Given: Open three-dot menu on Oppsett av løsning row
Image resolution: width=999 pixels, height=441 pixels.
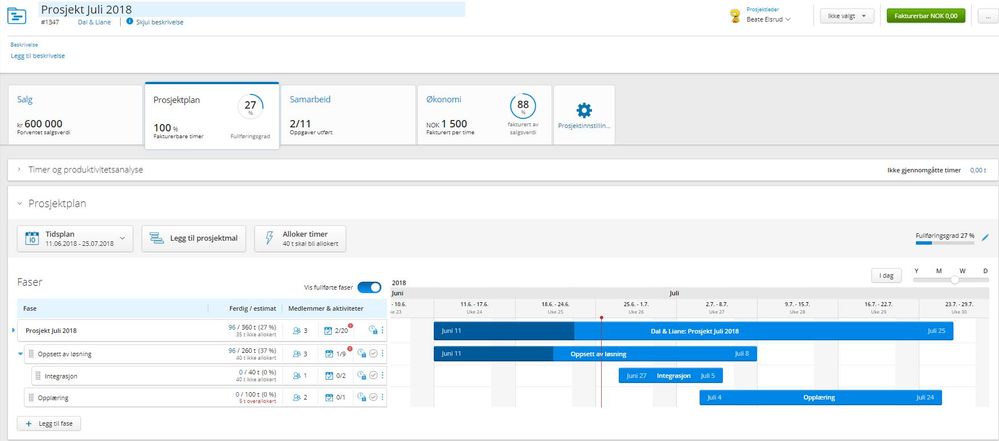Looking at the screenshot, I should point(382,354).
